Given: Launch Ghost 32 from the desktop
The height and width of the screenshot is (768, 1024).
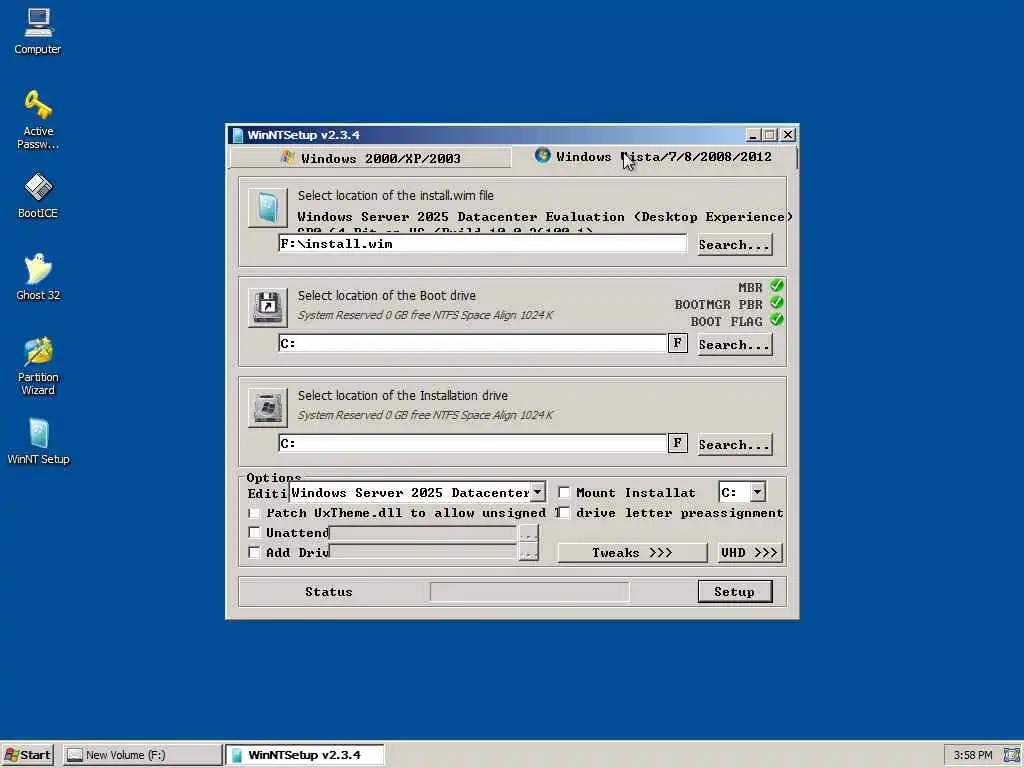Looking at the screenshot, I should pyautogui.click(x=38, y=277).
